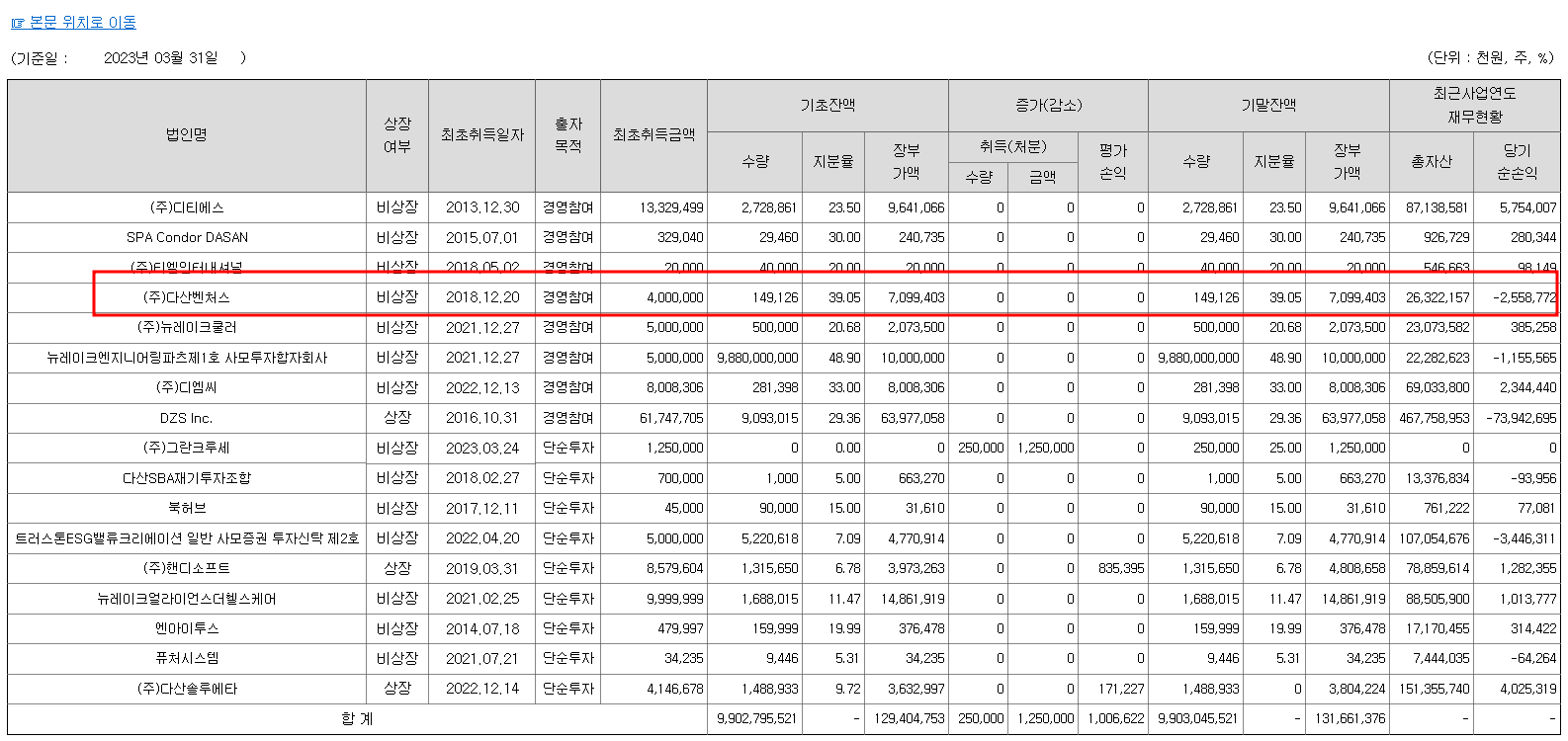Click the '(주)디엠씨' company cell
The height and width of the screenshot is (741, 1568).
point(187,387)
